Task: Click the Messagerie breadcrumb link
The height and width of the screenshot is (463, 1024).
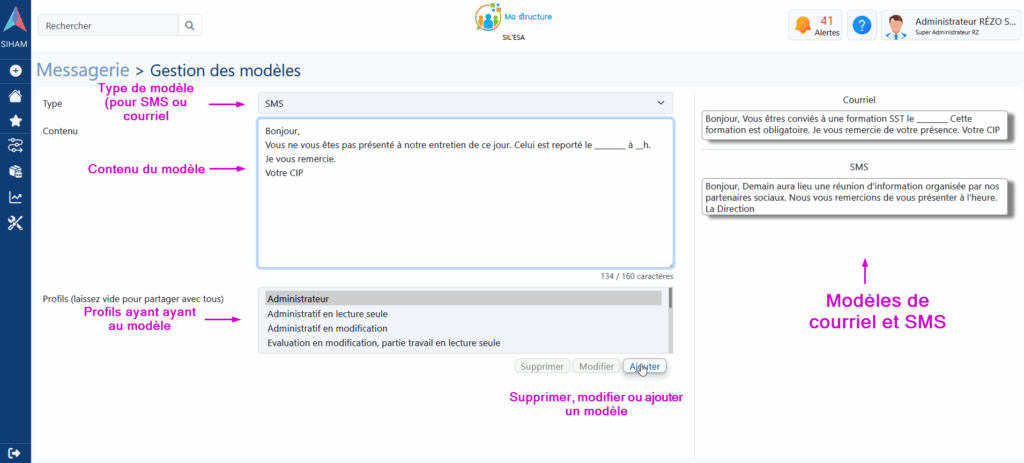Action: point(83,70)
